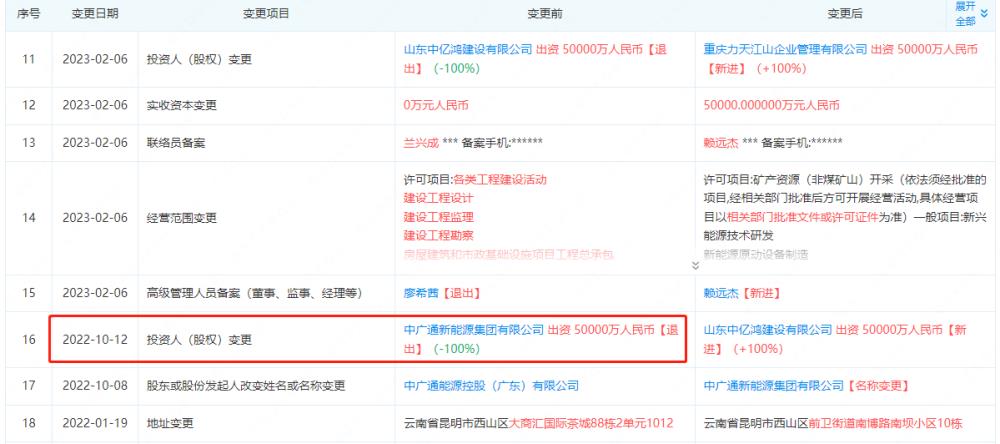This screenshot has width=1000, height=444.
Task: Open 中广通新能源集团有限公司 link in row 17
Action: click(774, 386)
